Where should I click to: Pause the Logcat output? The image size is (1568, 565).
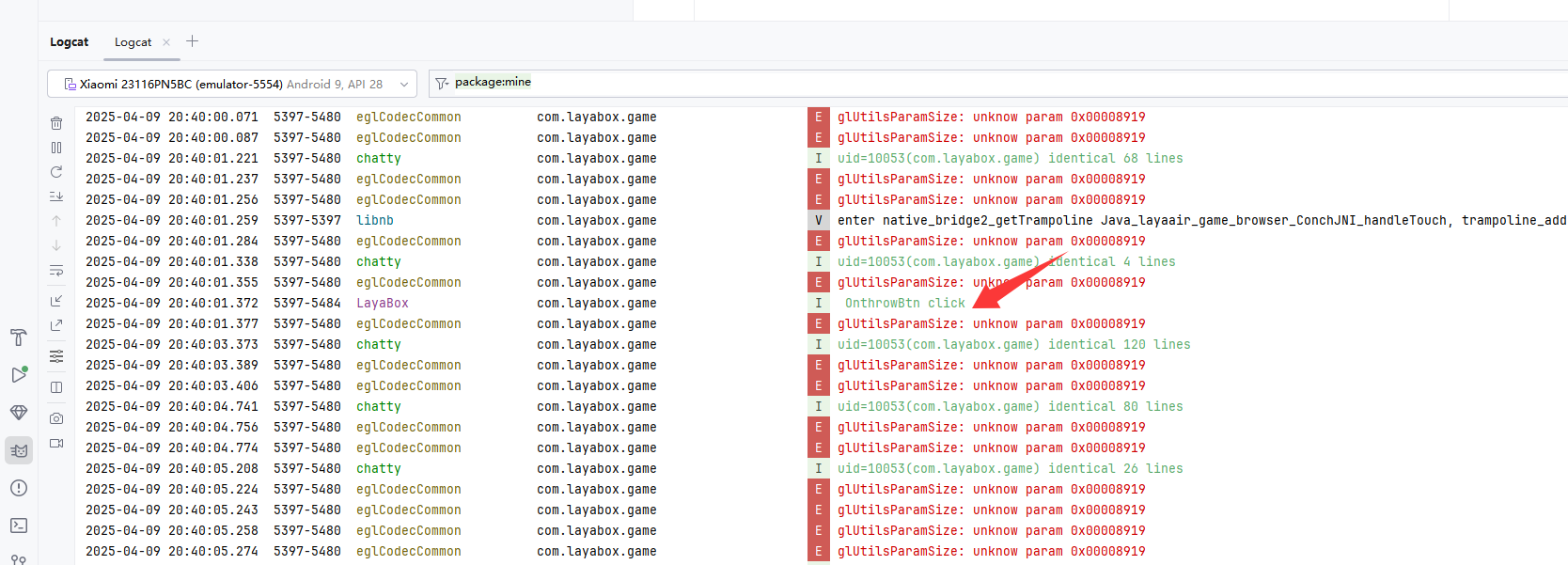[x=56, y=148]
